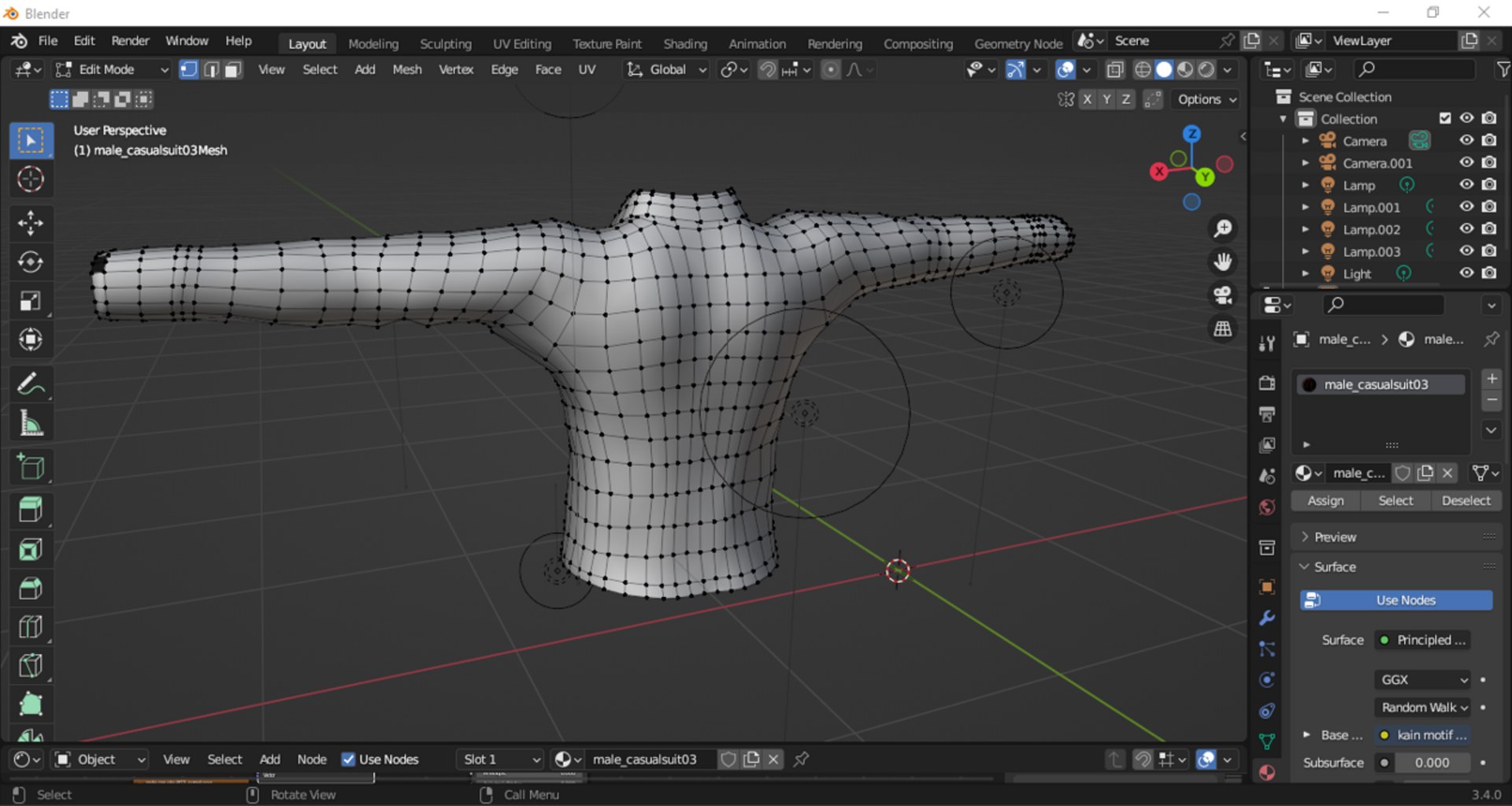Switch to the Sculpting workspace tab
Viewport: 1512px width, 806px height.
(445, 44)
